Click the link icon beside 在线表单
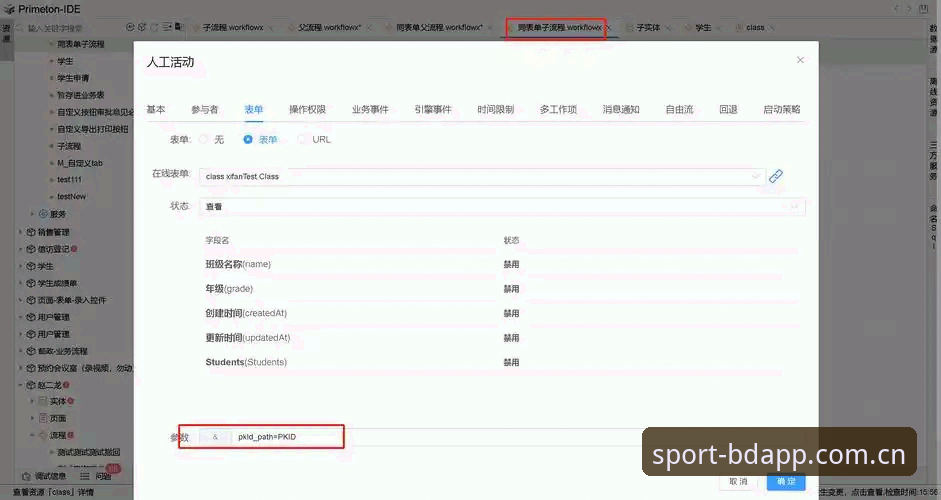Viewport: 941px width, 500px height. (775, 176)
